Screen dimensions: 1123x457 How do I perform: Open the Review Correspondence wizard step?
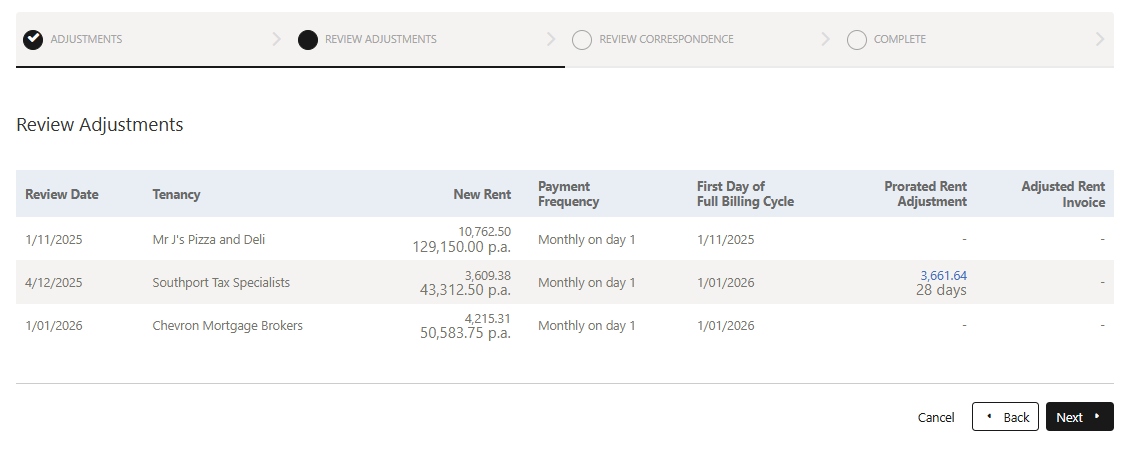point(666,40)
